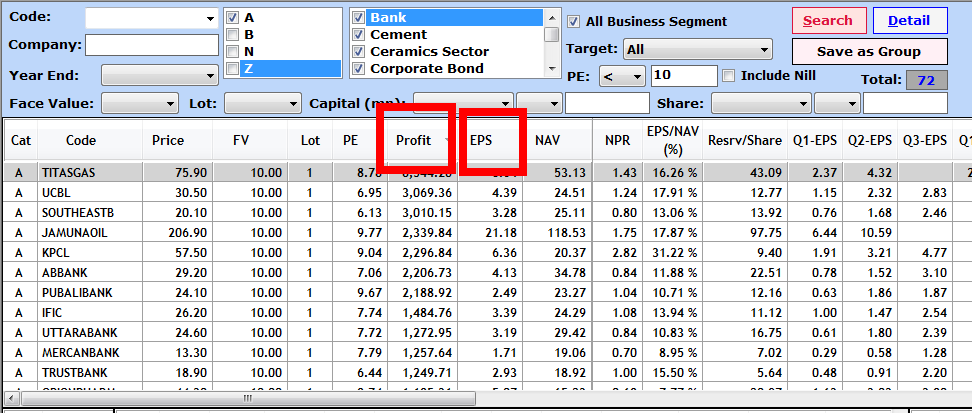Image resolution: width=972 pixels, height=413 pixels.
Task: Click the horizontal table scrollbar thumb
Action: click(248, 398)
